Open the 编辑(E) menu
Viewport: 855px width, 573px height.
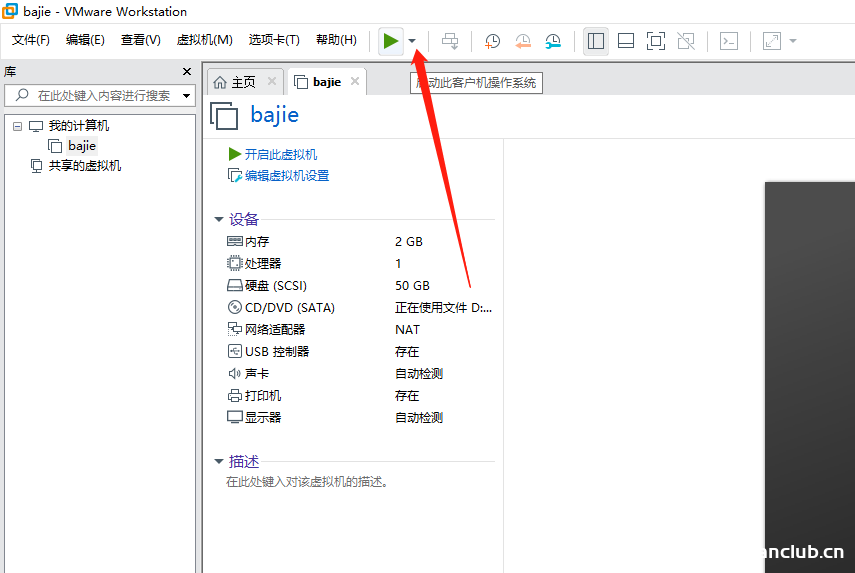(85, 40)
